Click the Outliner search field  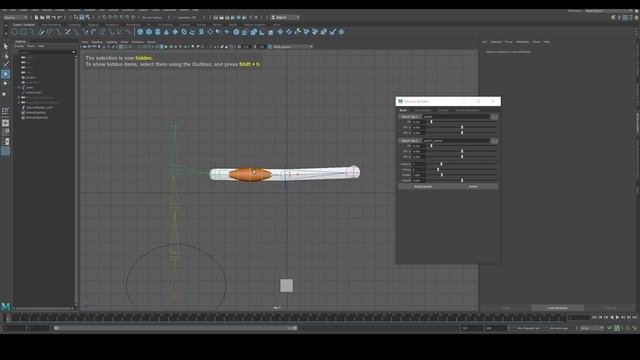click(45, 52)
